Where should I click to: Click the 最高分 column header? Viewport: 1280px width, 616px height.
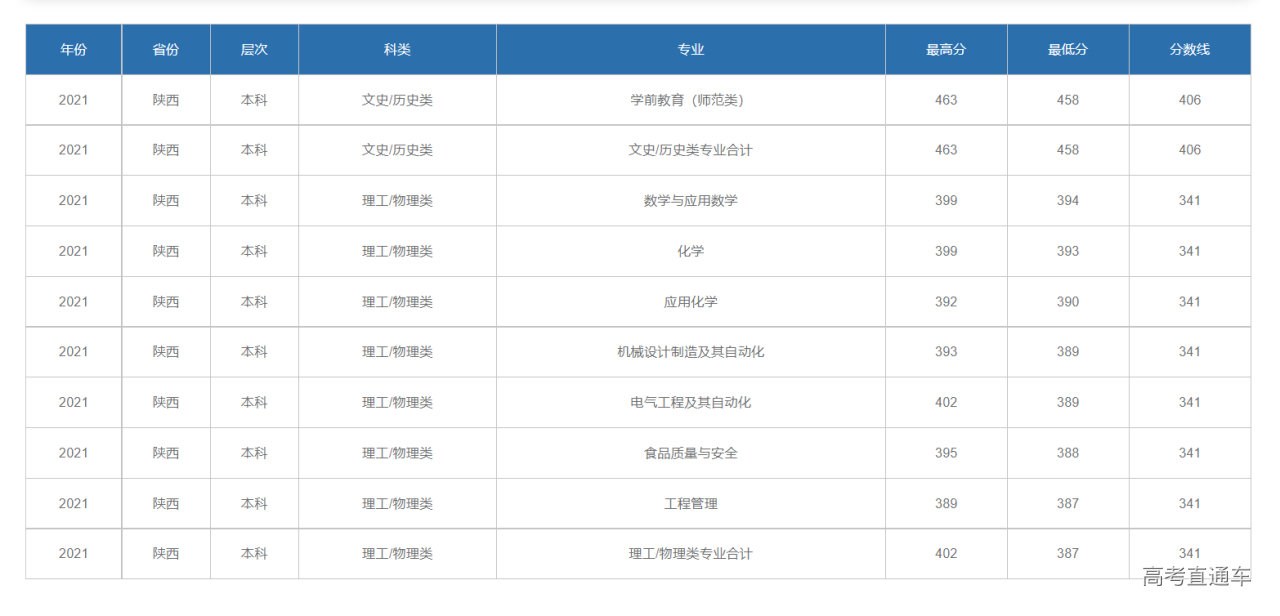click(x=945, y=50)
